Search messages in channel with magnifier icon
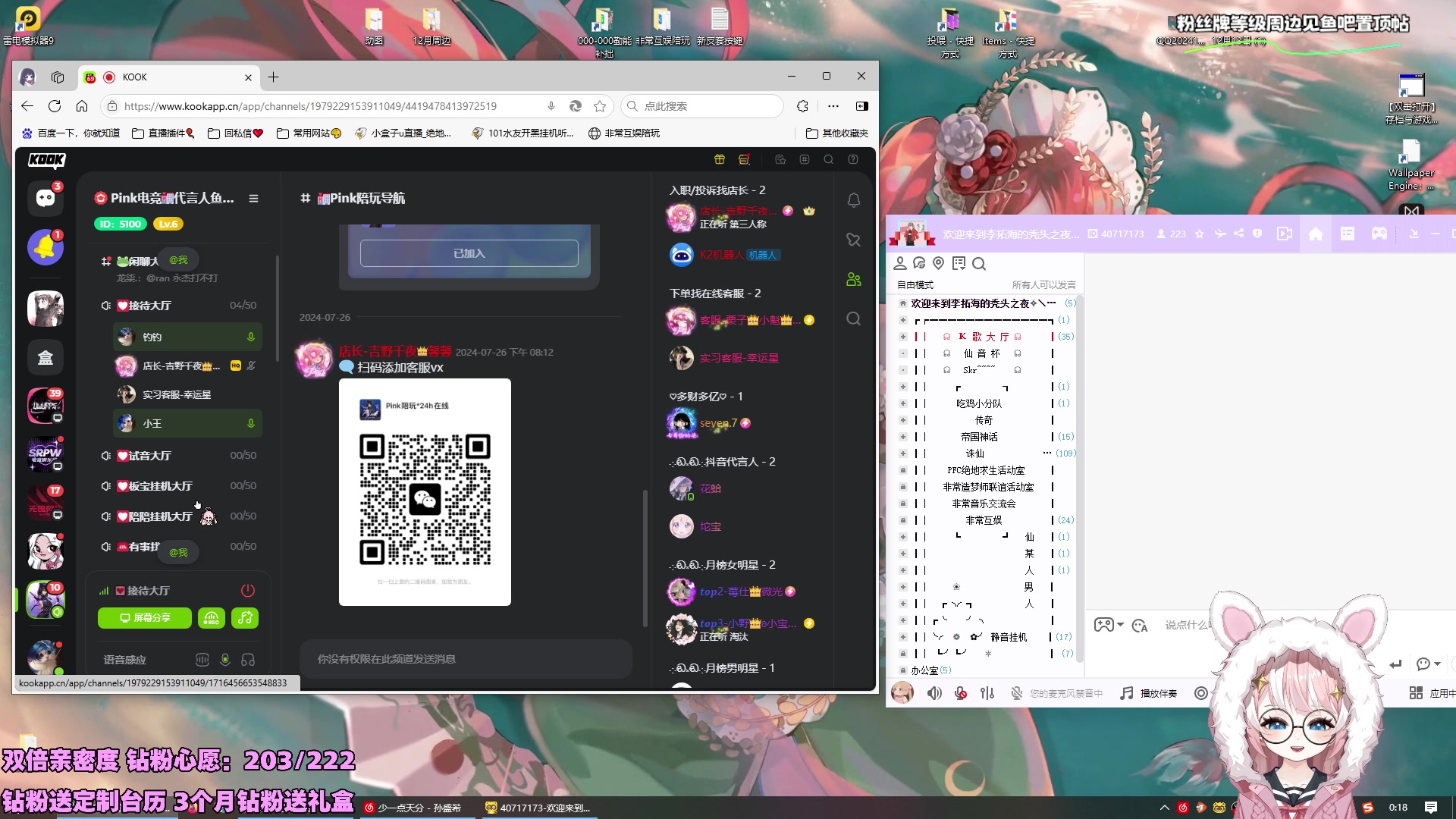 tap(854, 318)
